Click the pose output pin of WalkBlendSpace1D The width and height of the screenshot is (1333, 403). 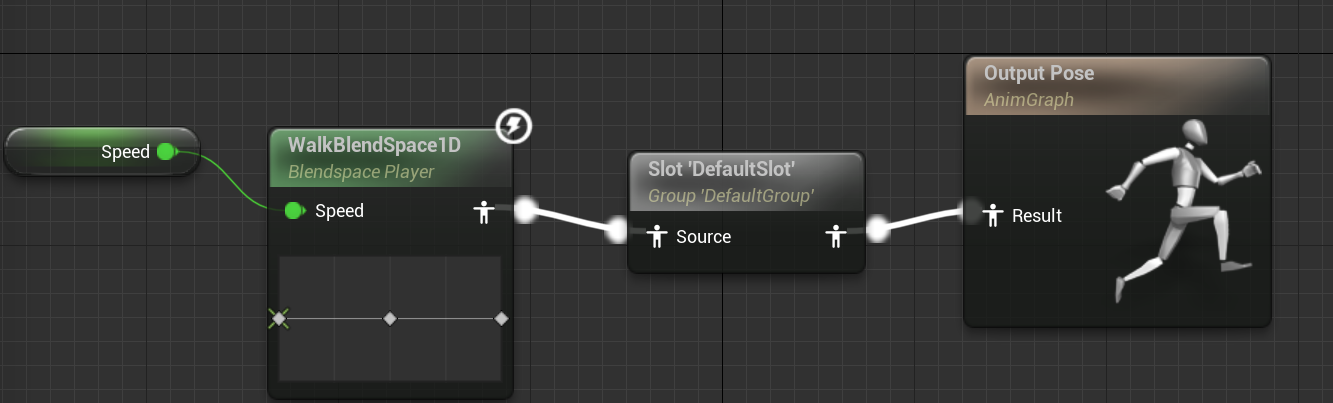point(484,211)
